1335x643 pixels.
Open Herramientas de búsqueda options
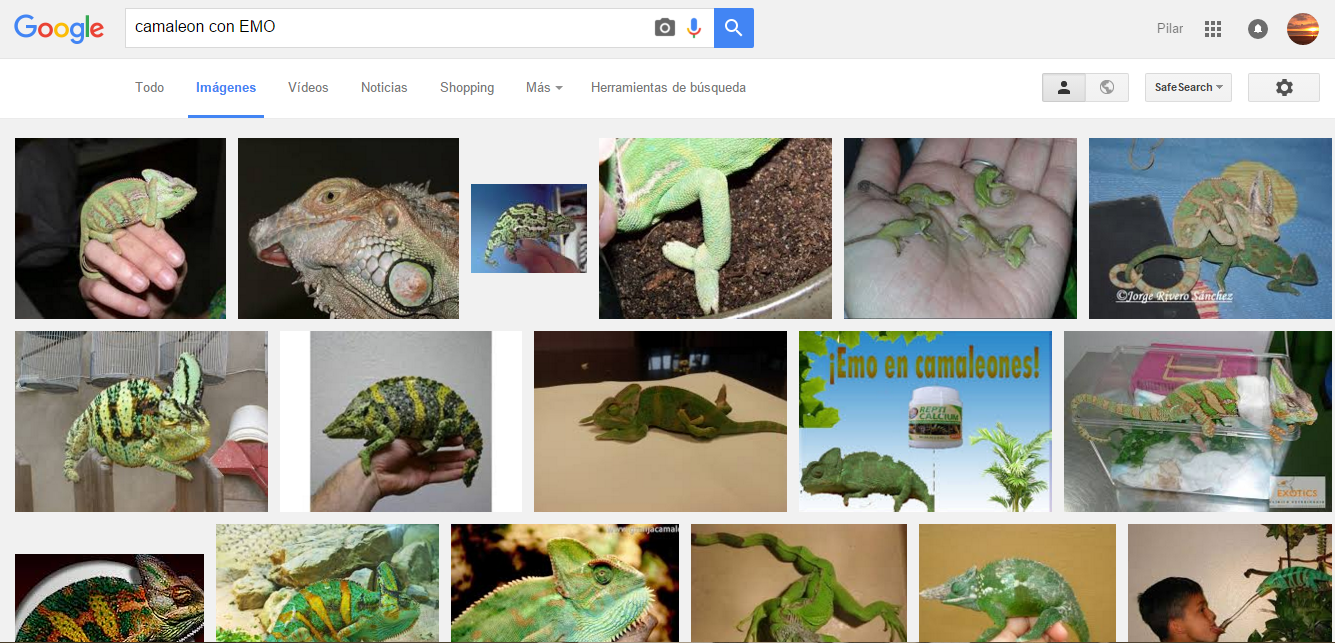tap(668, 88)
